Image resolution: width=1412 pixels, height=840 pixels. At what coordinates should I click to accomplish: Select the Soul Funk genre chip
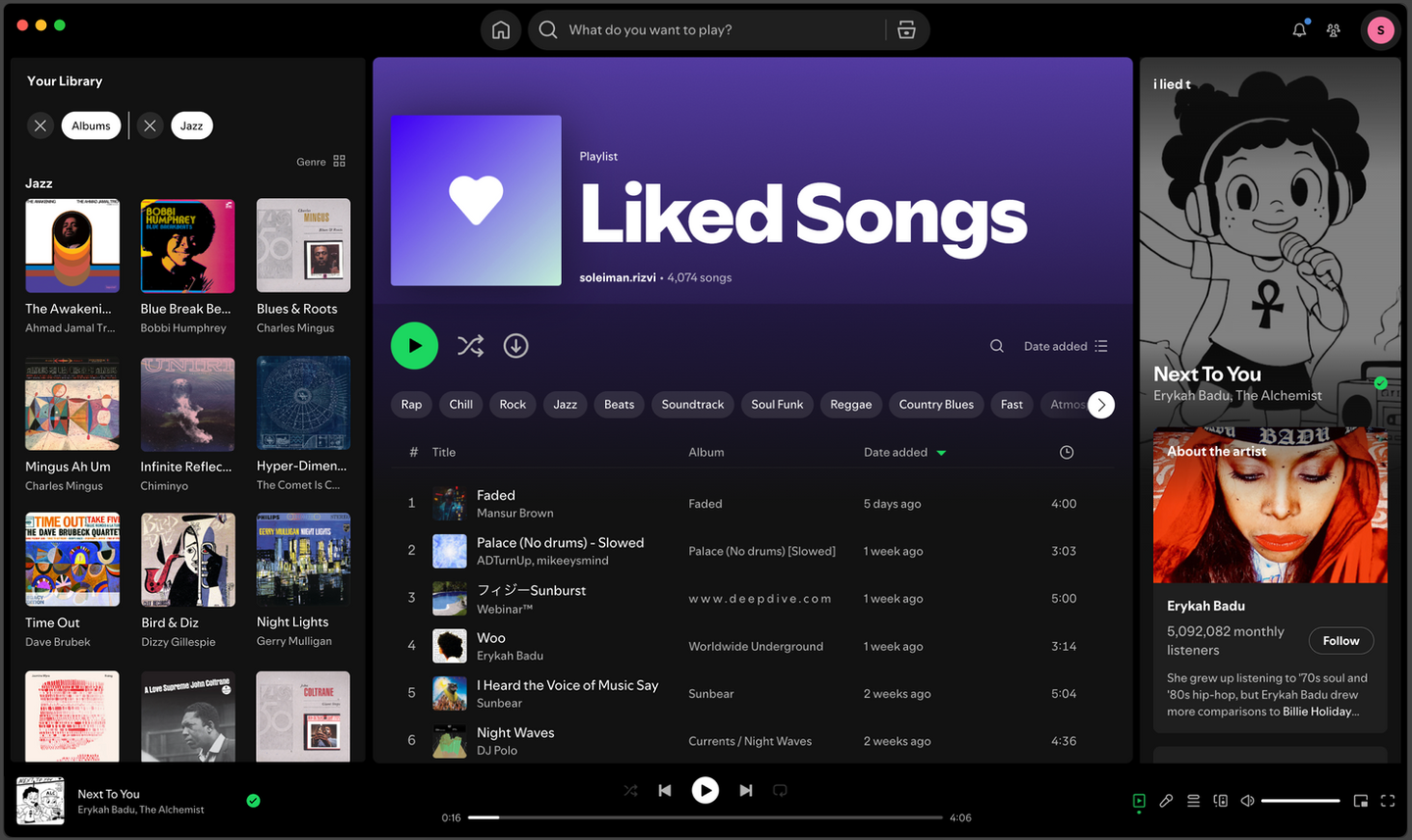click(777, 404)
